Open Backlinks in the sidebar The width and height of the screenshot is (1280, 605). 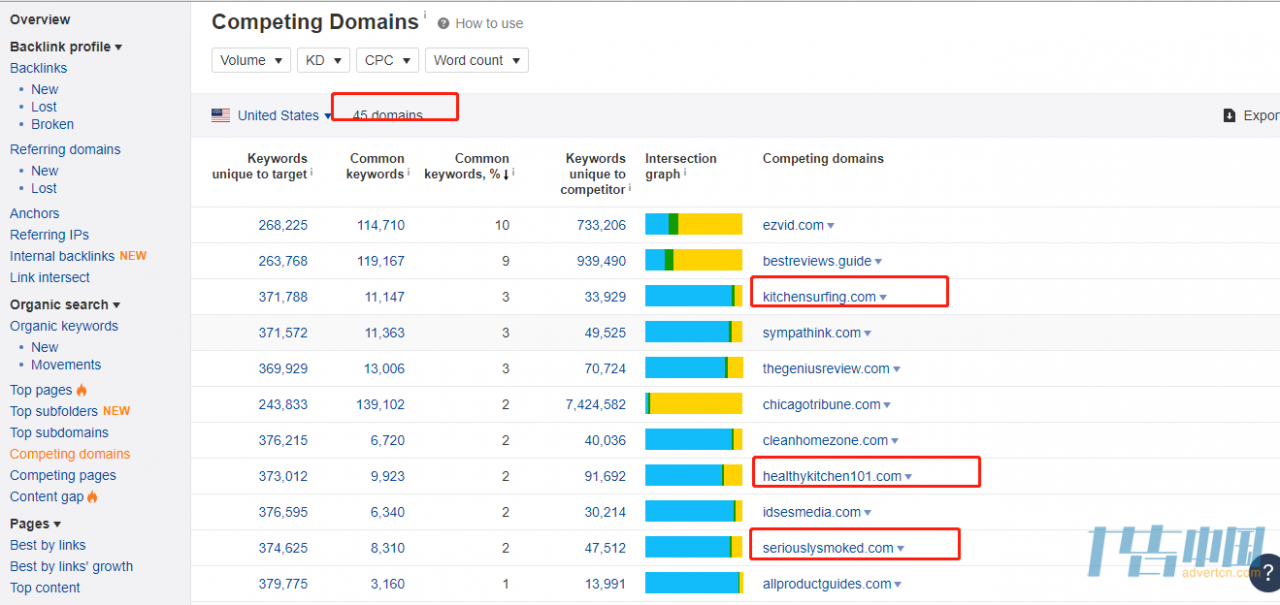39,68
